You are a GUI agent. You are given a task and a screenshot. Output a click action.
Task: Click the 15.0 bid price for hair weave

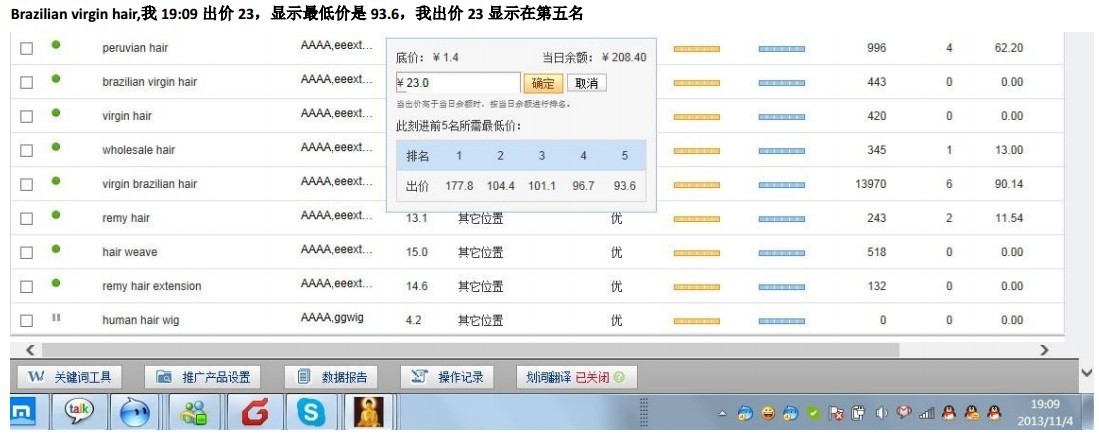tap(416, 253)
